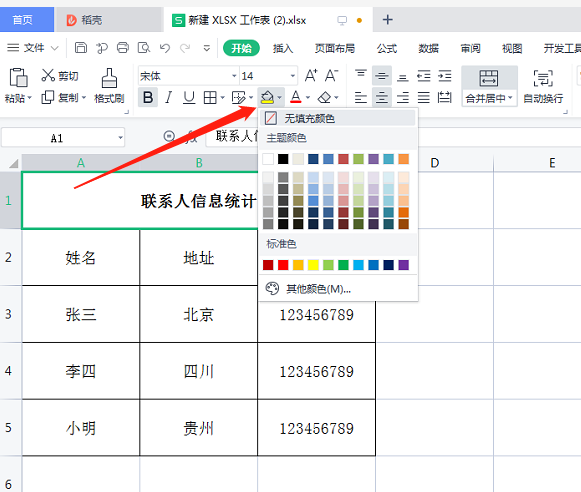Open the 文件 file menu
This screenshot has height=492, width=581.
click(x=33, y=48)
